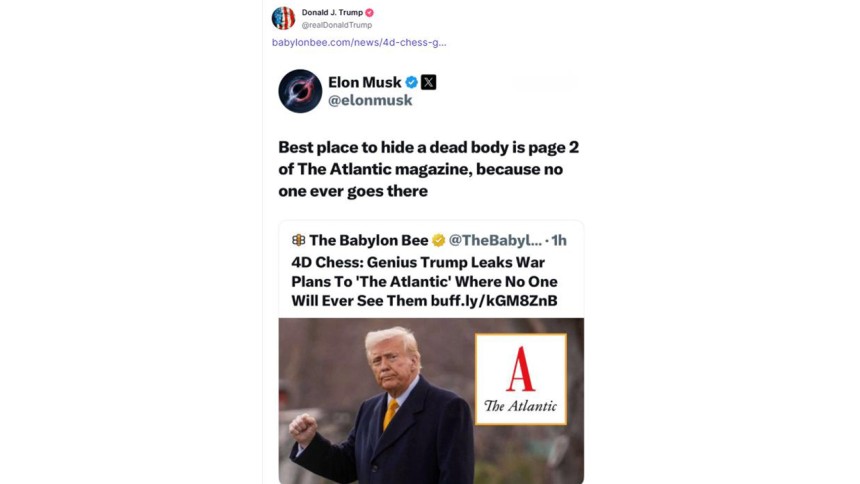Viewport: 860px width, 484px height.
Task: Open the babylonbee.com/news/4d-chess link
Action: [x=359, y=42]
